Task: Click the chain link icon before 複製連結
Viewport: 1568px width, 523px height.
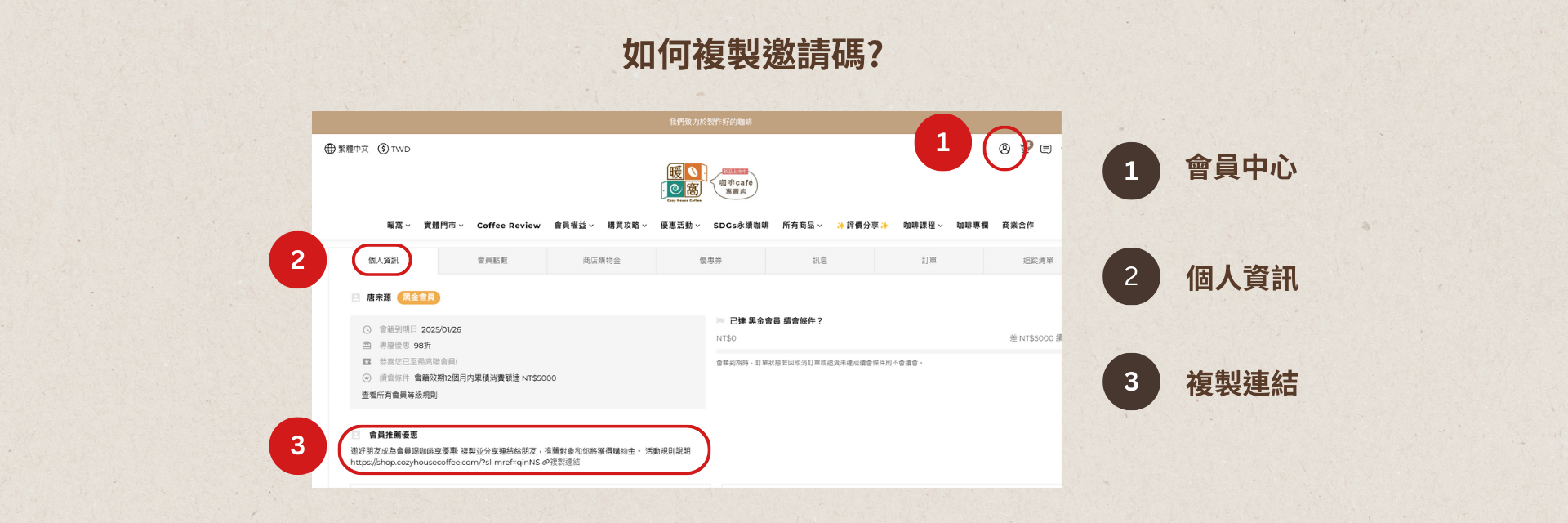Action: [546, 462]
